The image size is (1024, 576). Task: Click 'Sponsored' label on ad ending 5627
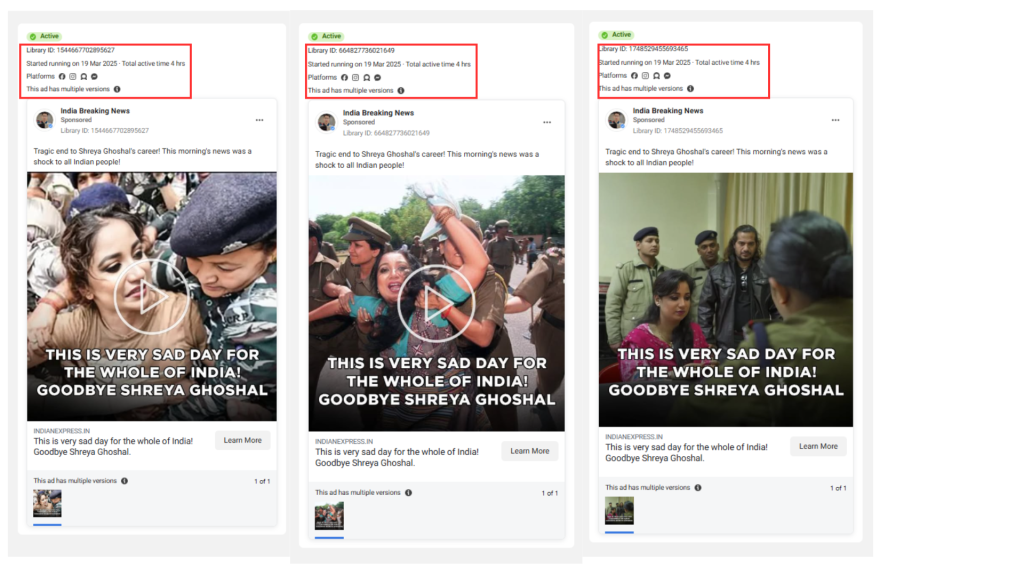point(76,120)
